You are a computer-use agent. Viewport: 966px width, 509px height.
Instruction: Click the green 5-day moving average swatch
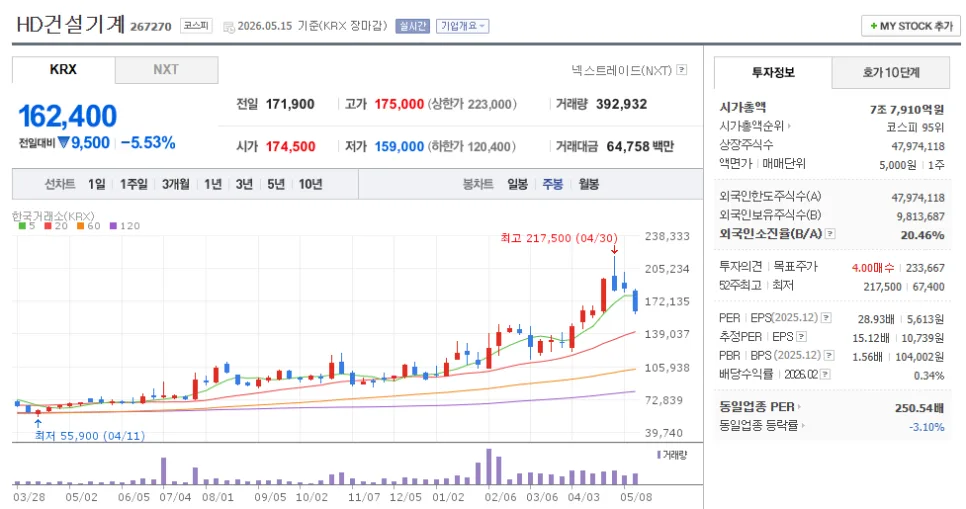pos(22,226)
